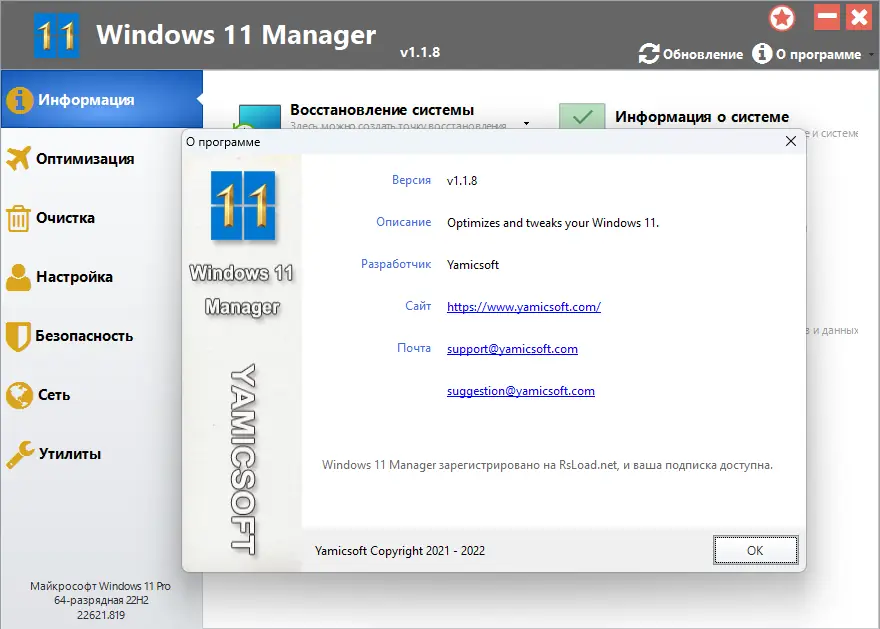Click support@yamicsoft.com email link
Image resolution: width=880 pixels, height=629 pixels.
(512, 349)
